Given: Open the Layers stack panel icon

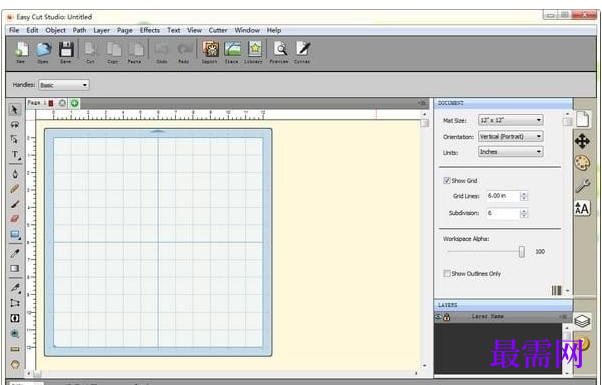Looking at the screenshot, I should point(582,321).
